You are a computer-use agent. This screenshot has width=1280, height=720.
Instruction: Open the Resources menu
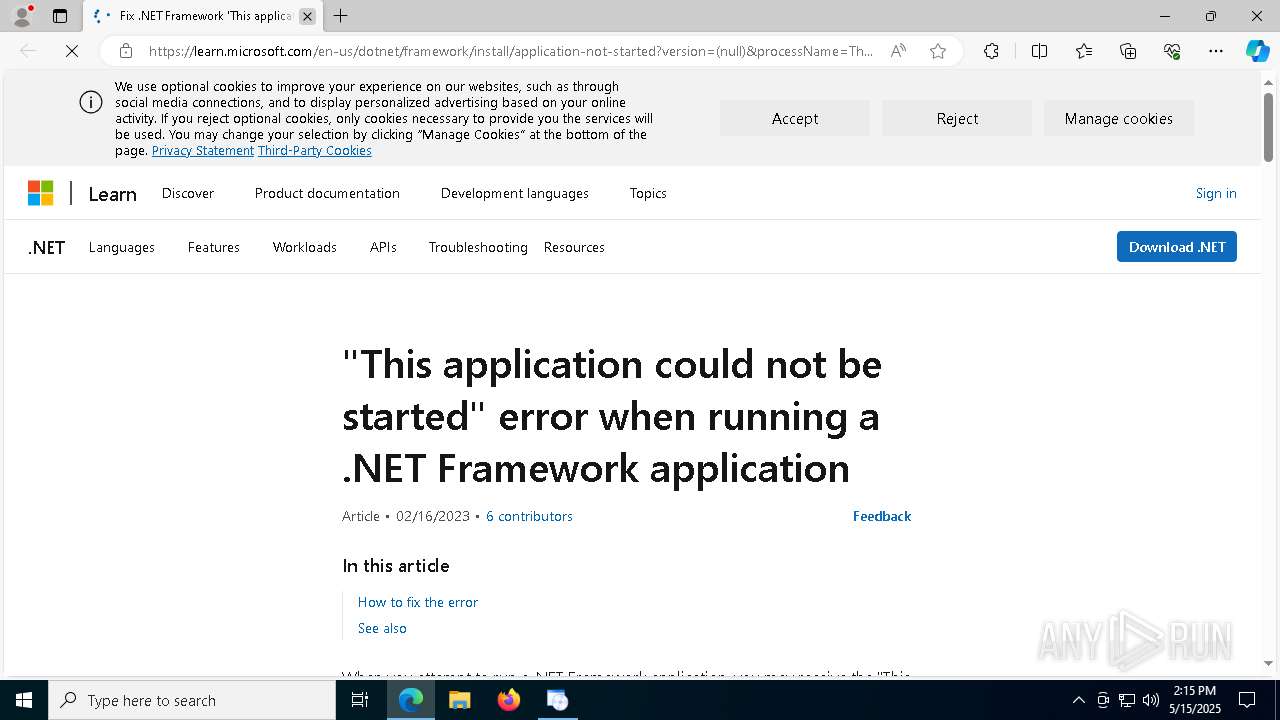pyautogui.click(x=574, y=247)
